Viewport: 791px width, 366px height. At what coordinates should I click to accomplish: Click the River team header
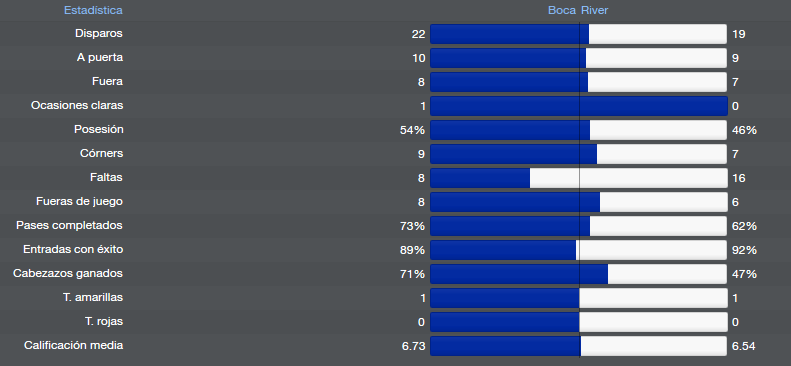pos(594,10)
